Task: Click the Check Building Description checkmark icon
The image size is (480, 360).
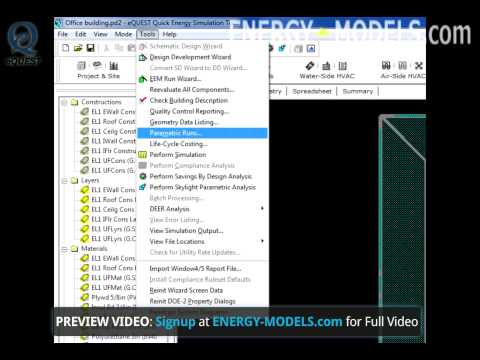Action: tap(143, 100)
